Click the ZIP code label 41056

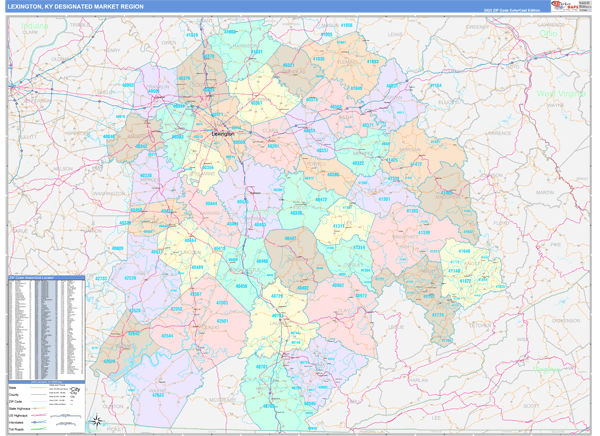coord(347,25)
